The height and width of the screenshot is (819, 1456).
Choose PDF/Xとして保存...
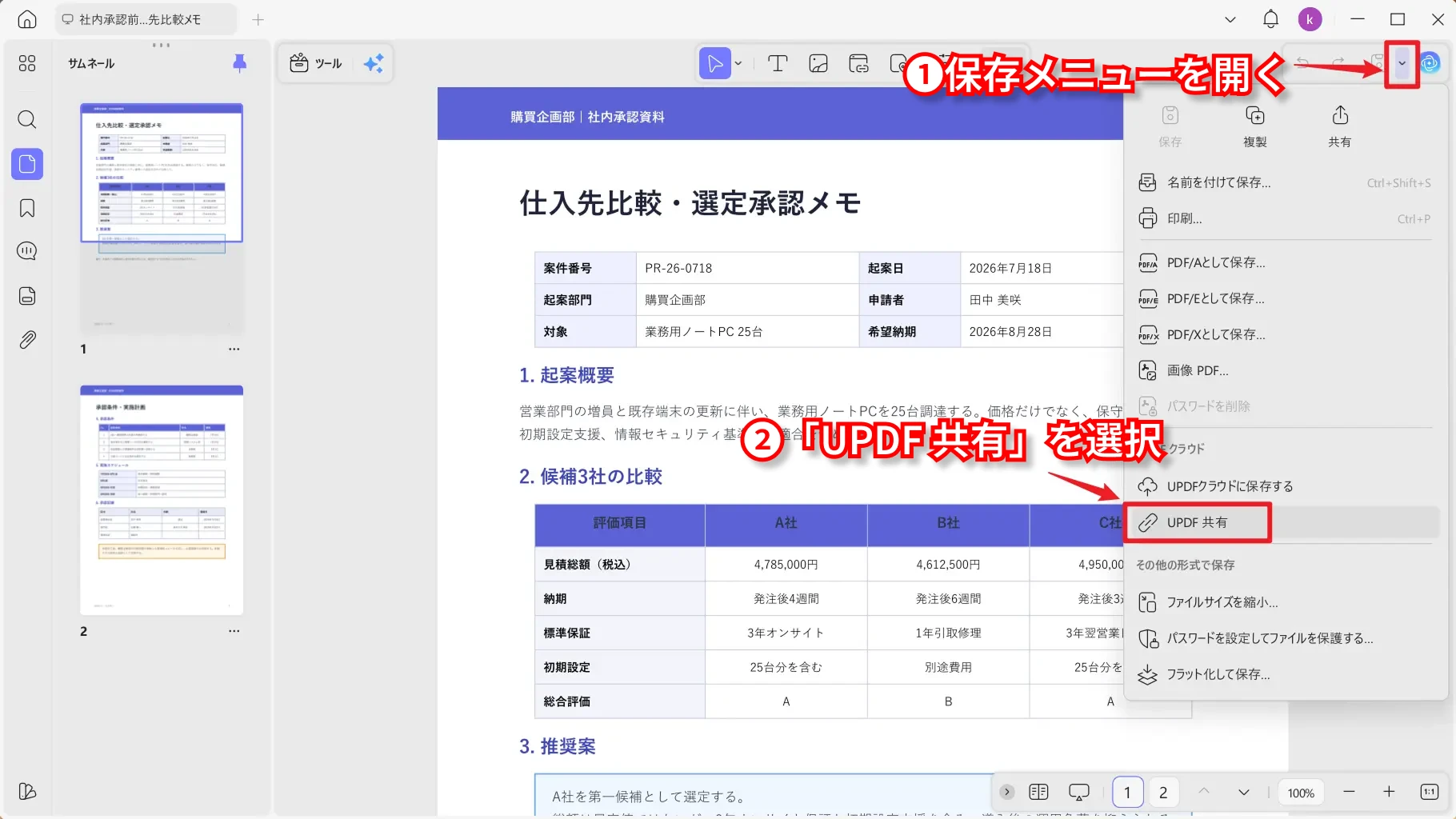(x=1285, y=334)
